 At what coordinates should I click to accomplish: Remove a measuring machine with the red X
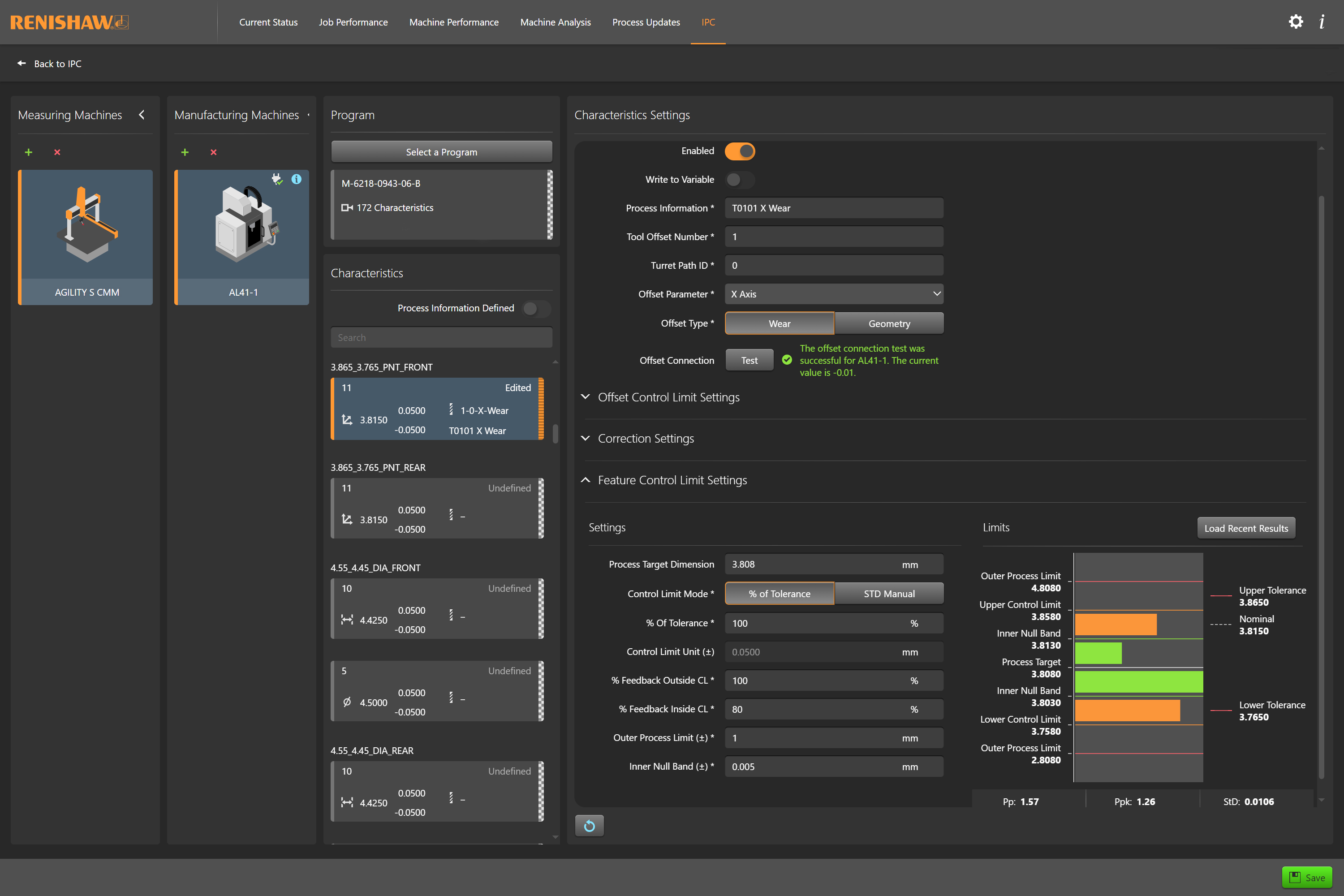coord(57,152)
